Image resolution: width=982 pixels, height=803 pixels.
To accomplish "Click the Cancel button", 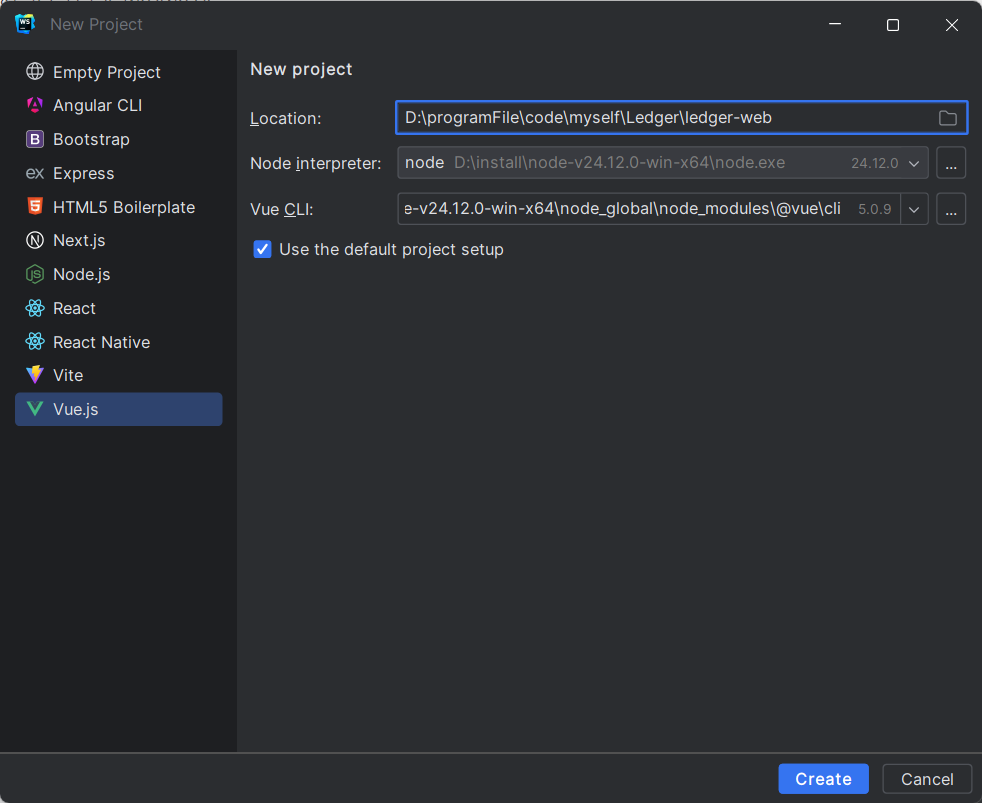I will [927, 779].
